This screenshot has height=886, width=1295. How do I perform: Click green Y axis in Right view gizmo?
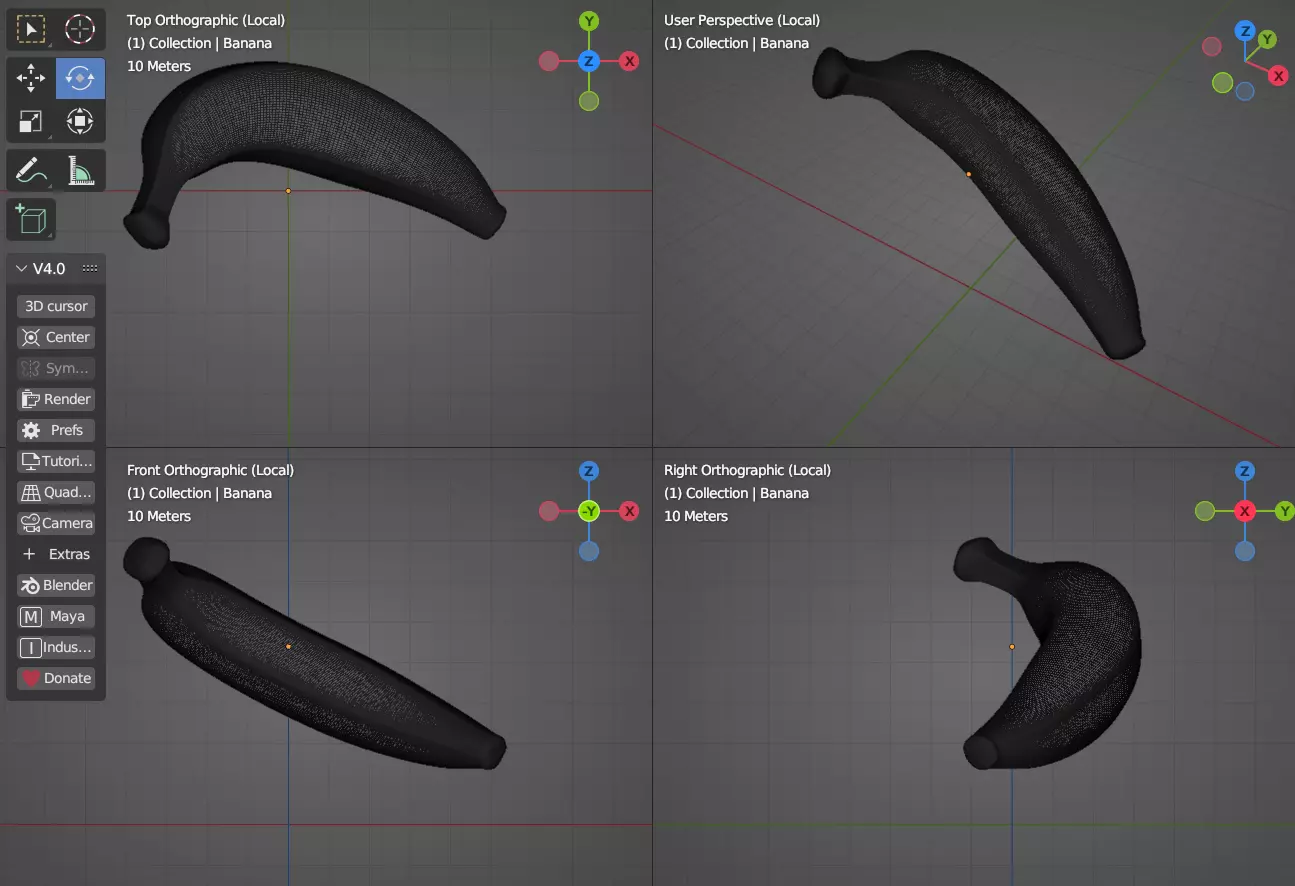coord(1284,511)
